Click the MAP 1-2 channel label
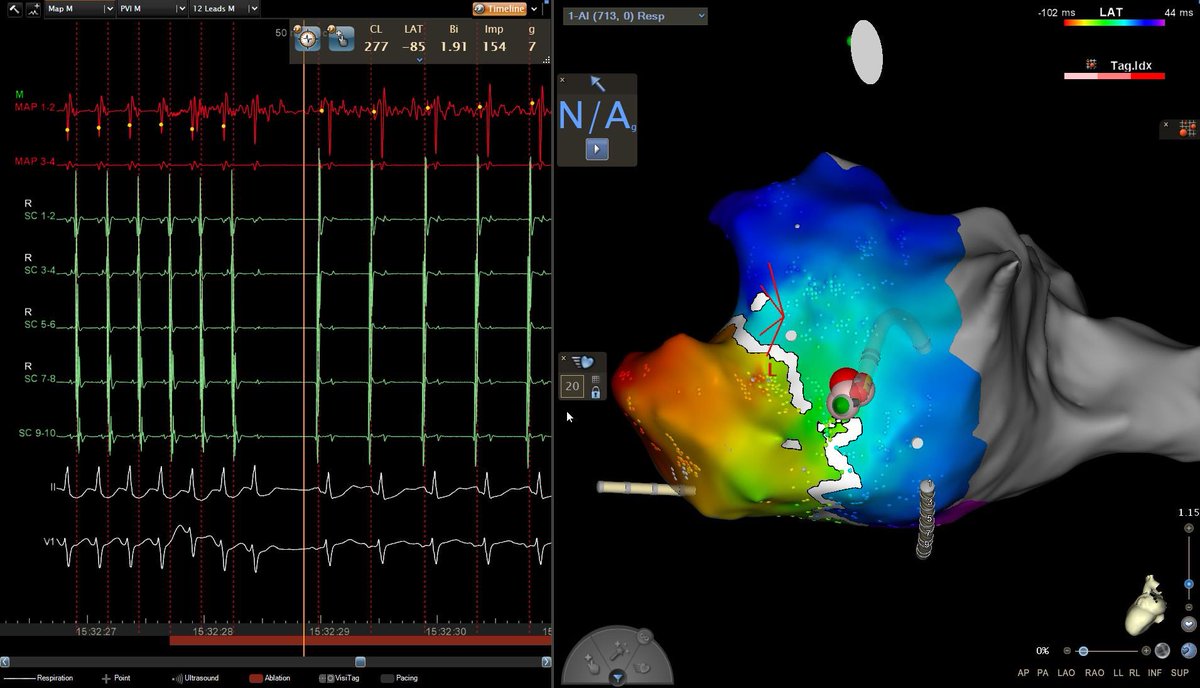This screenshot has height=688, width=1200. 34,108
